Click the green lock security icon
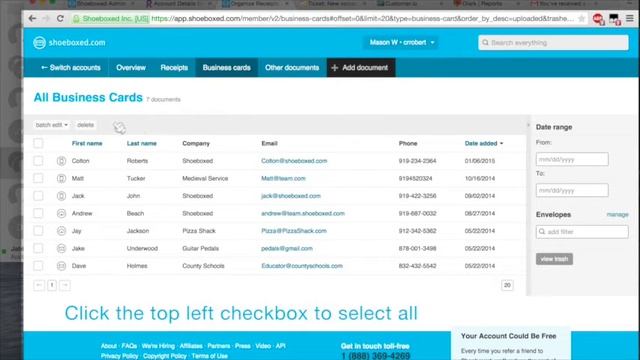Screen dimensions: 640x360 76,19
